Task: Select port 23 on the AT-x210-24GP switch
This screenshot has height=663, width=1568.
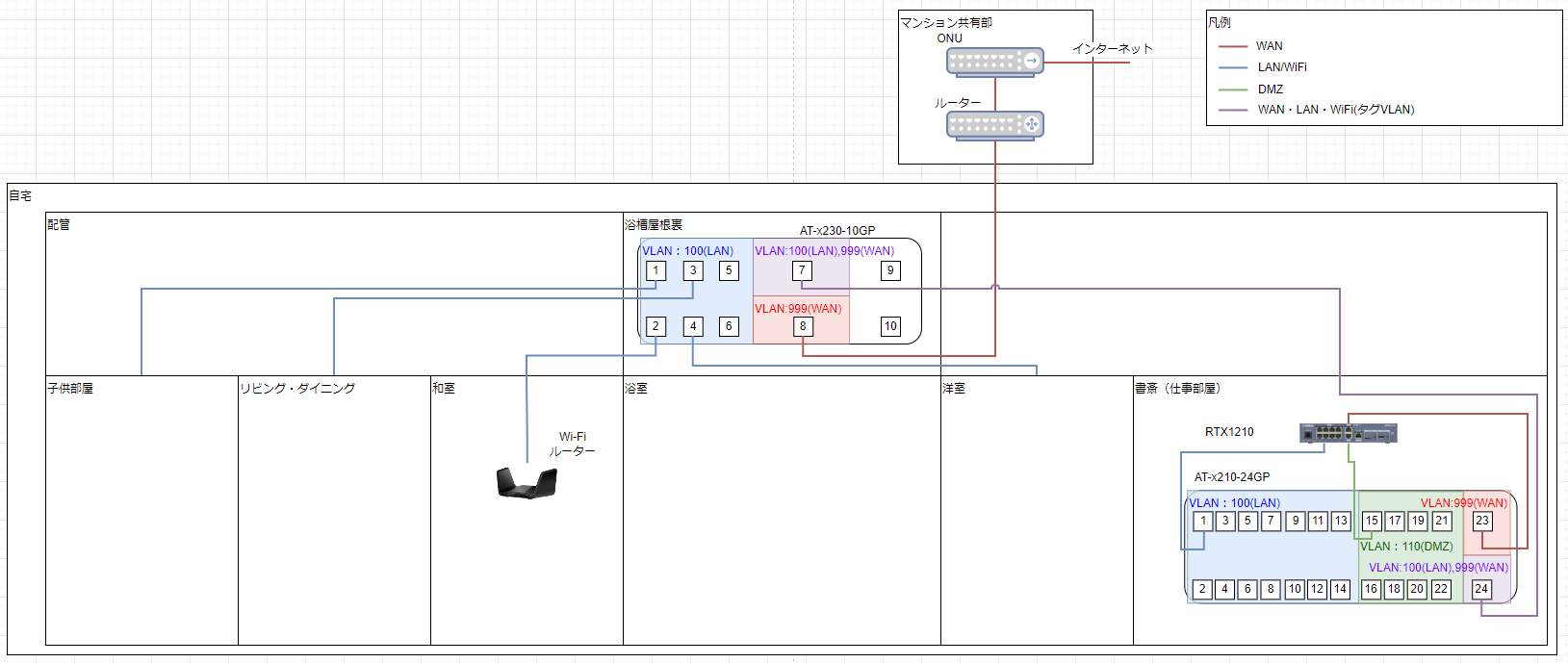Action: [1482, 521]
